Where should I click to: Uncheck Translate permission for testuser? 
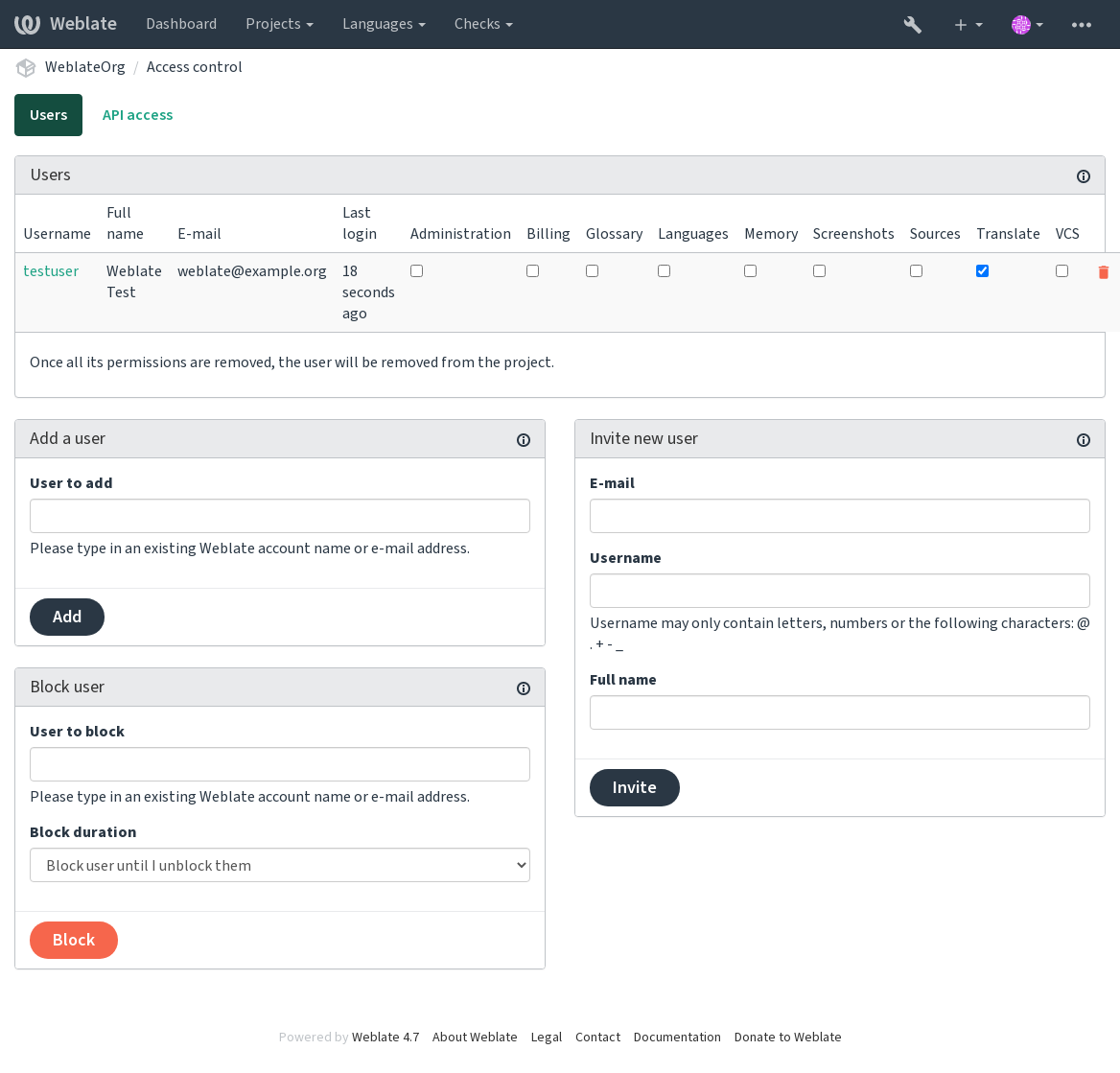point(982,270)
